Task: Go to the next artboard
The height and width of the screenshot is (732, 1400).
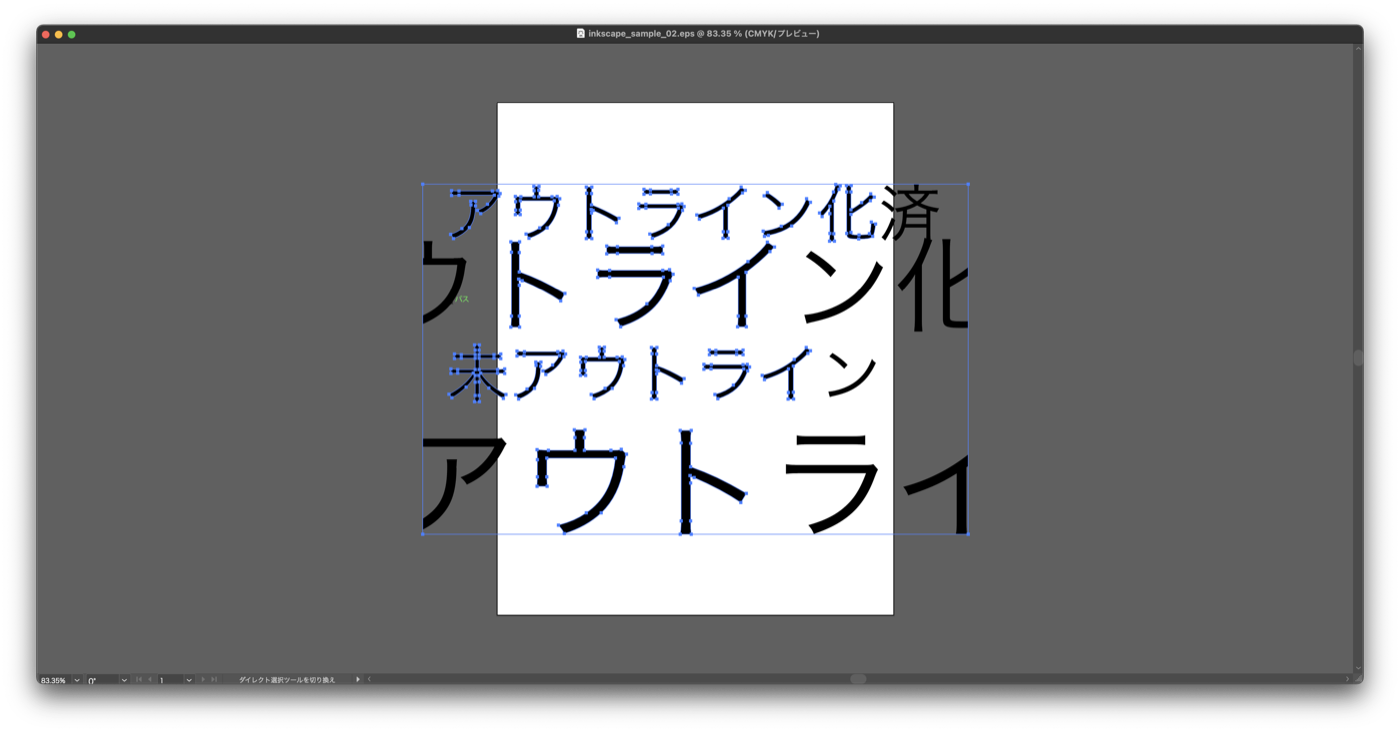Action: click(x=202, y=680)
